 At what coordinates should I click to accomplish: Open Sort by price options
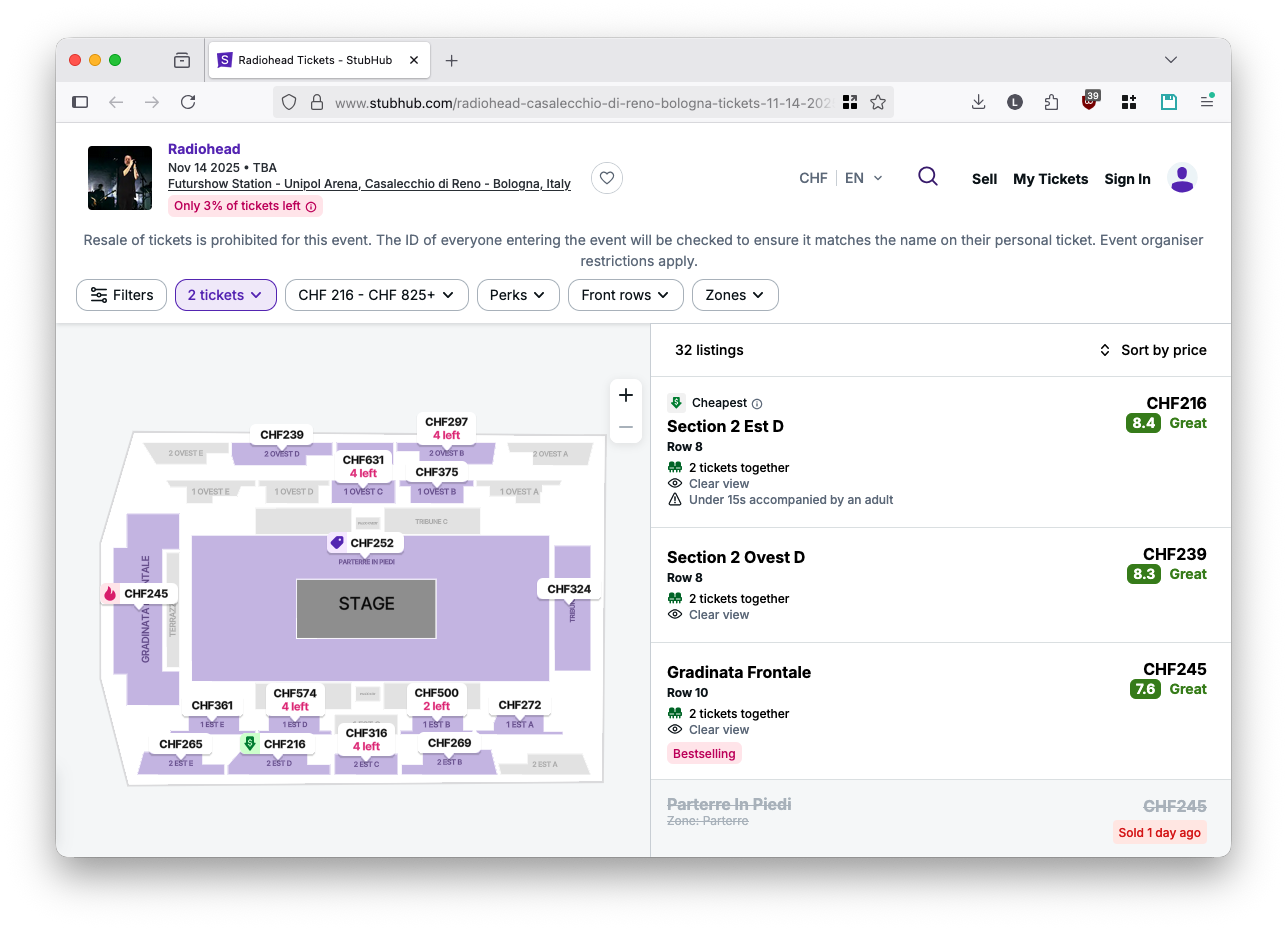pos(1153,350)
